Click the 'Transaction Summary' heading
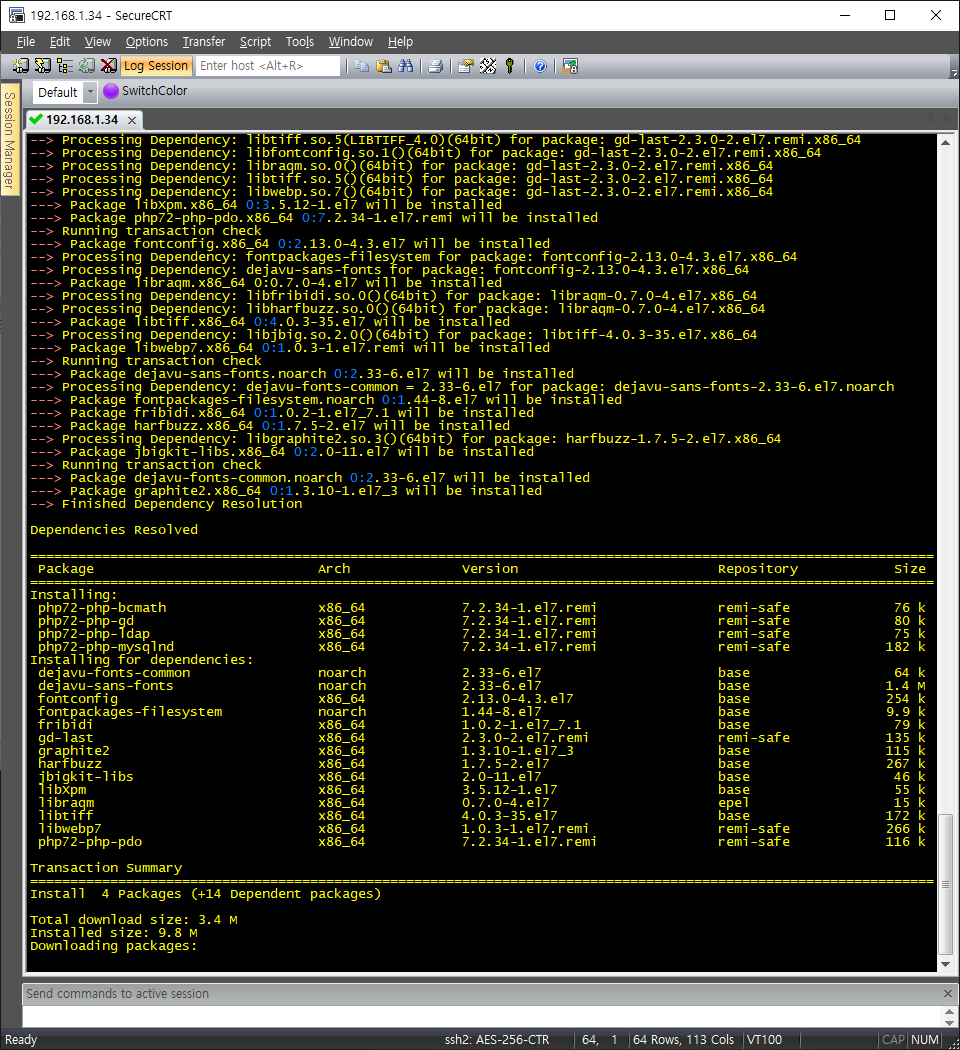The image size is (960, 1050). [106, 868]
